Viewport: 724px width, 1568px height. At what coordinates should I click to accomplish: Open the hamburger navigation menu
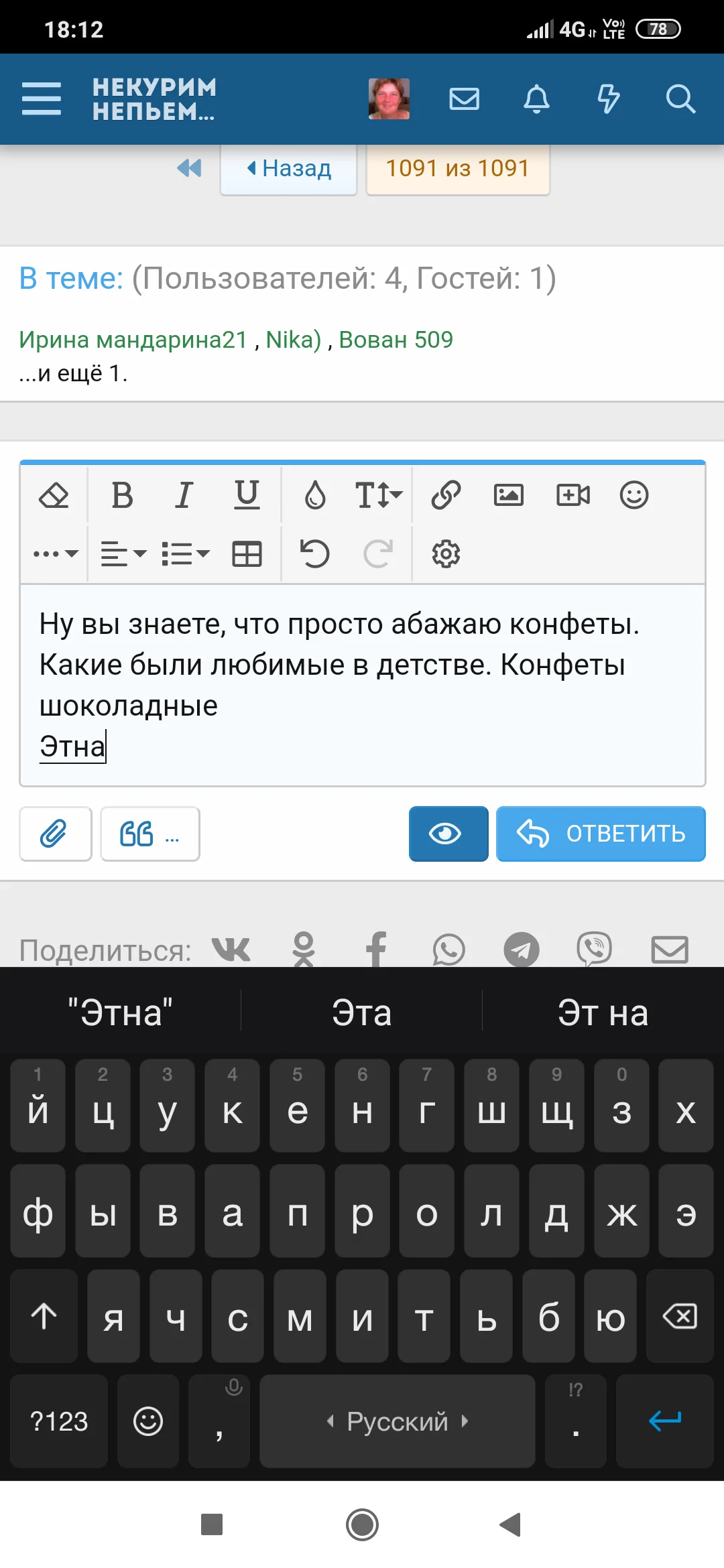[x=41, y=99]
